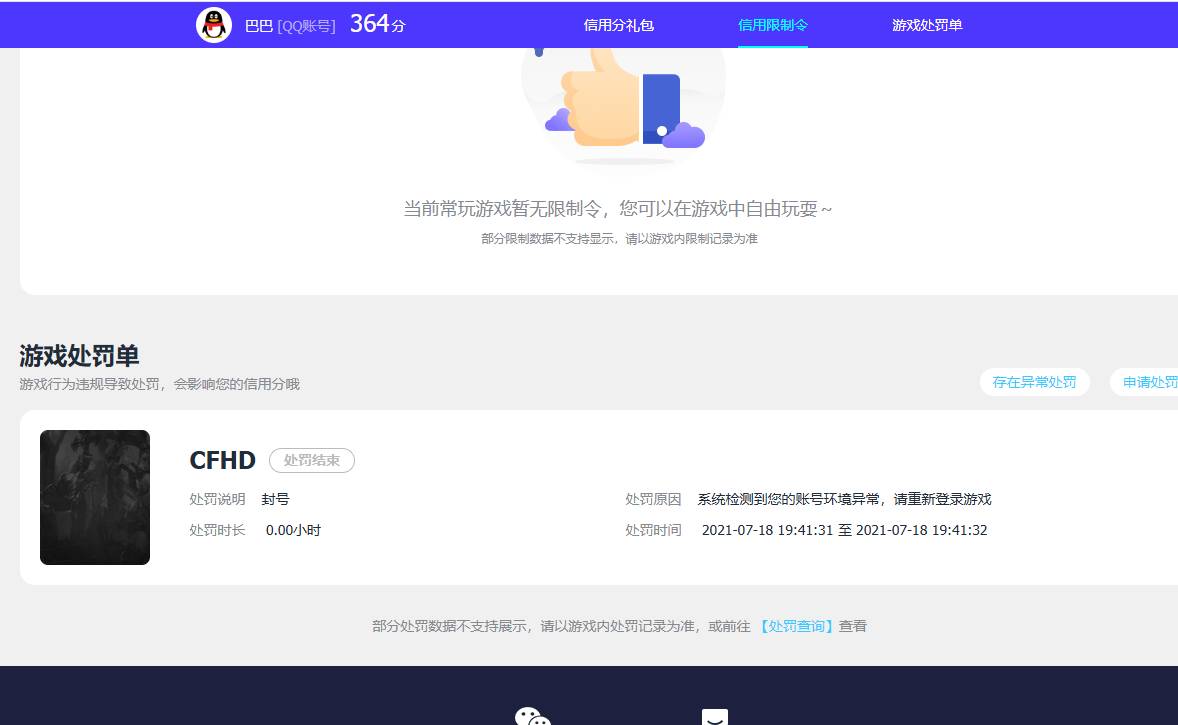The image size is (1178, 725).
Task: Click the 0.00小时 penalty duration value
Action: (290, 530)
